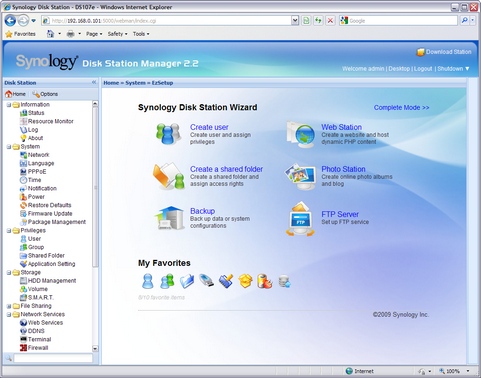Click the blue shared folder favorite icon

click(187, 281)
